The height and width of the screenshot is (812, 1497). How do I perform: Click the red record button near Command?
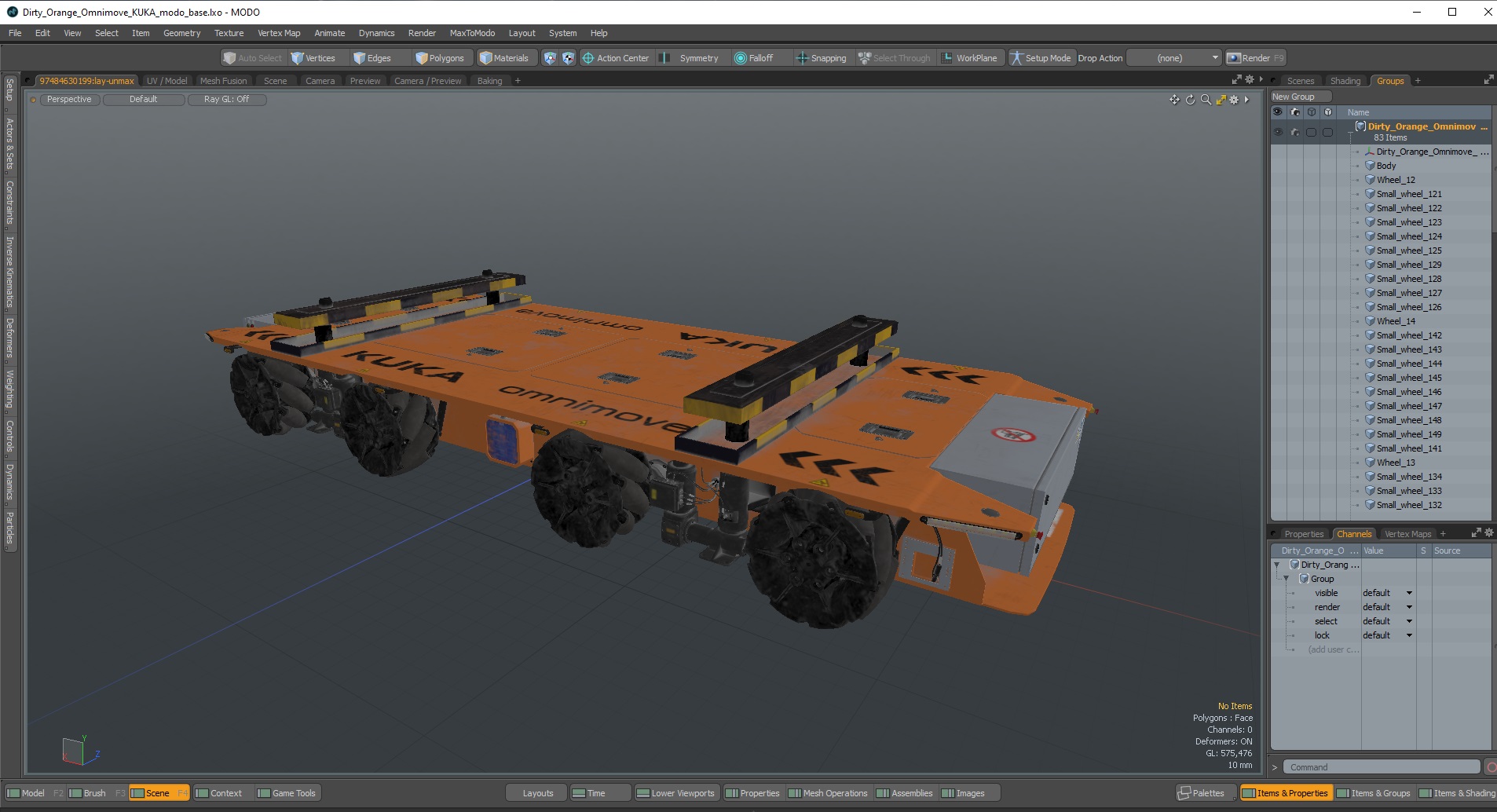[x=1491, y=767]
